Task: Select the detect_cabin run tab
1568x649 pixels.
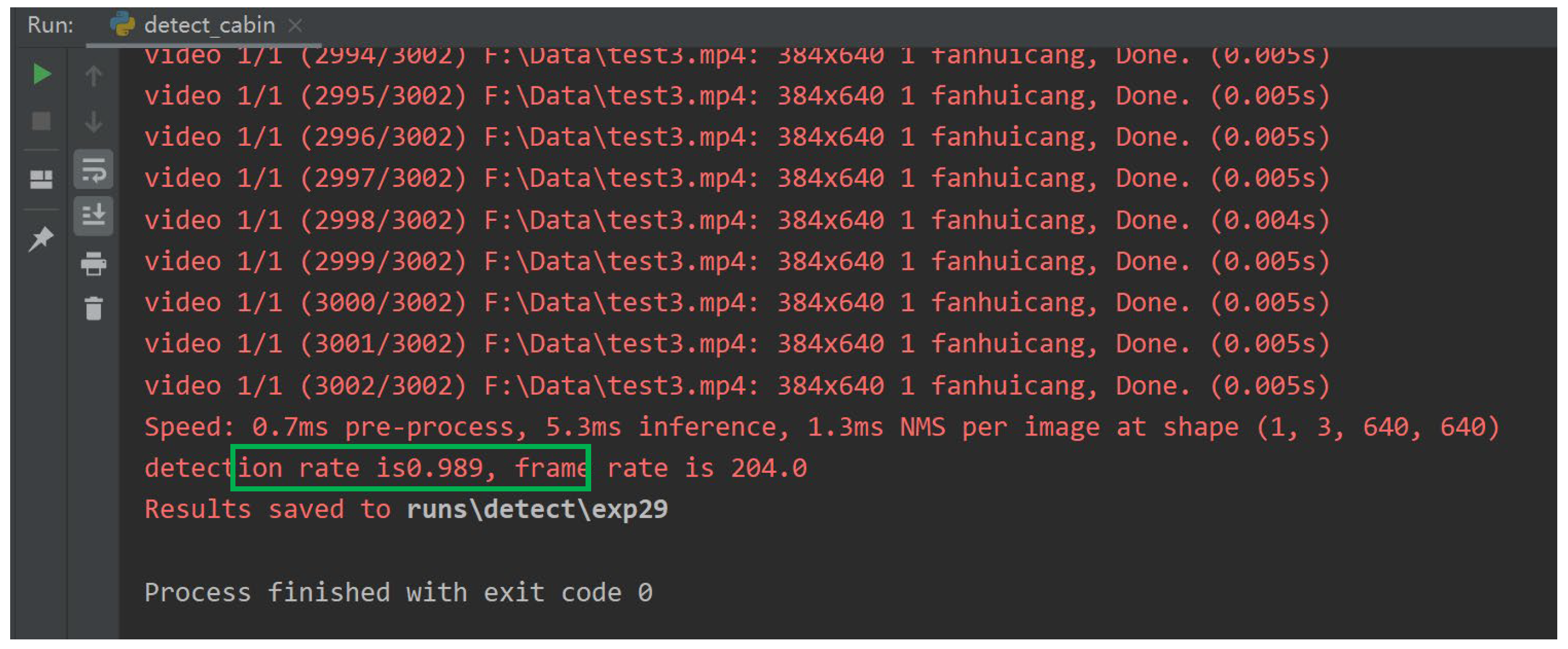Action: [x=209, y=25]
